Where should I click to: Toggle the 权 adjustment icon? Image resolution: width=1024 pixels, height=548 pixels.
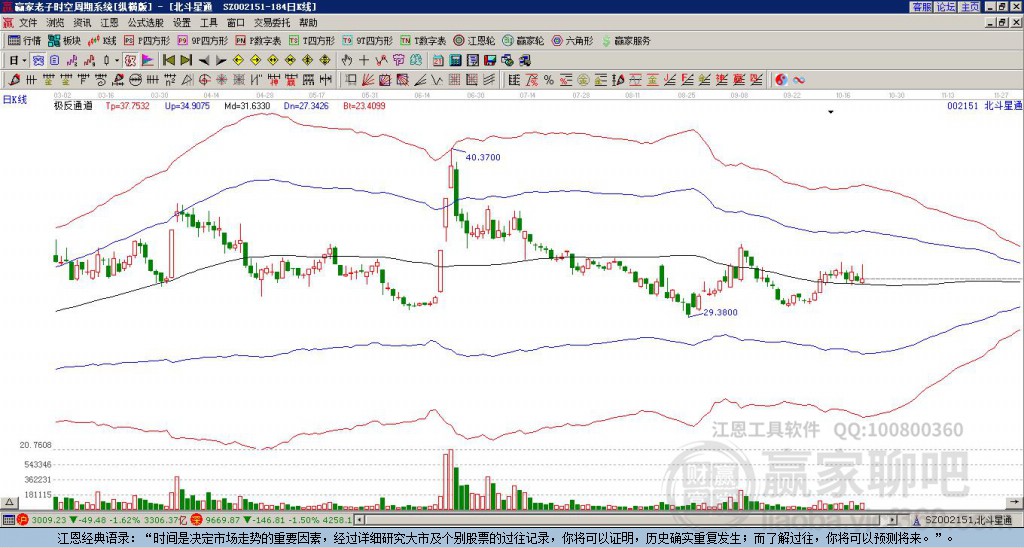130,61
